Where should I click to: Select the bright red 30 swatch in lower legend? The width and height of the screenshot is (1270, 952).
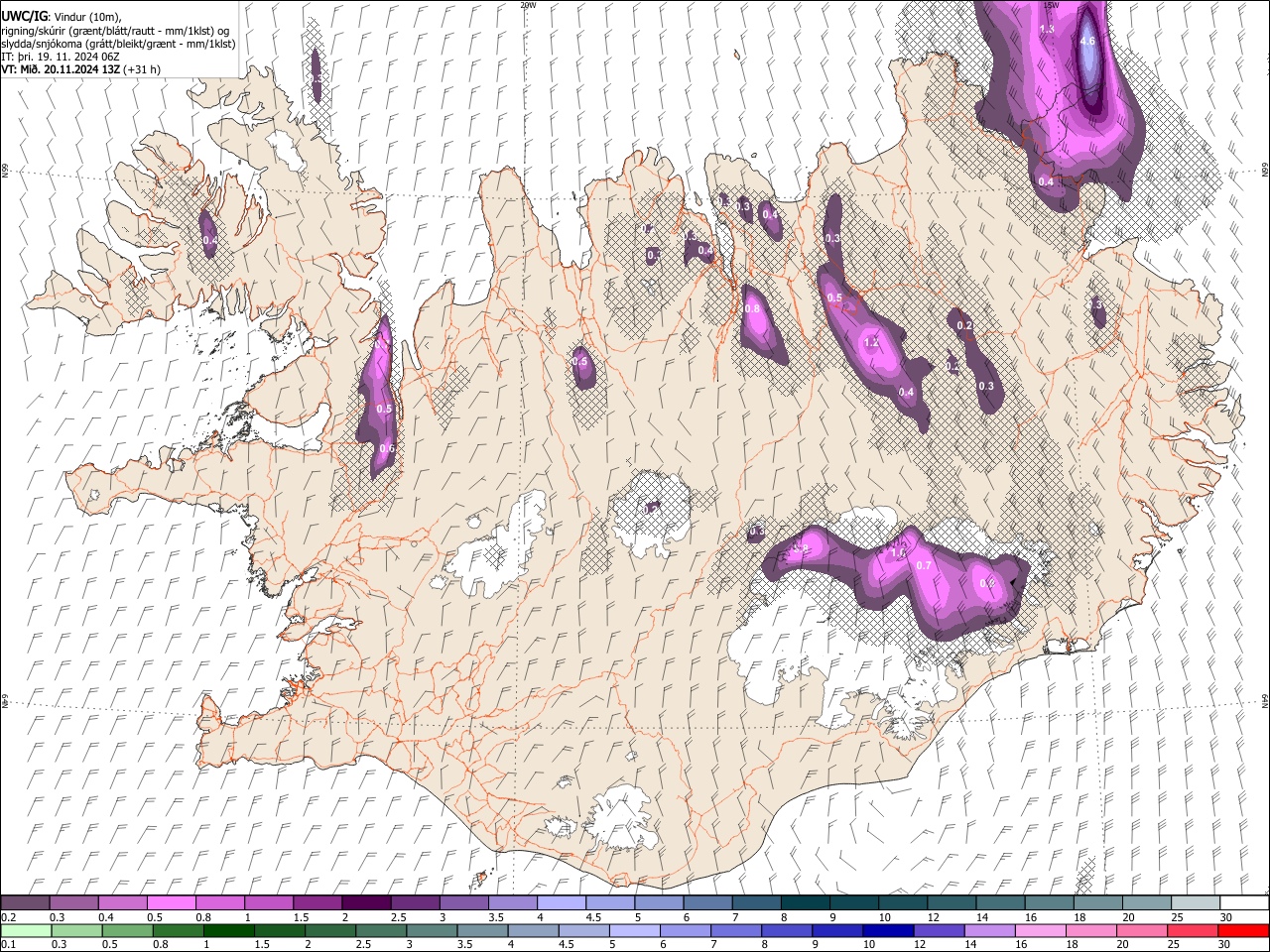pyautogui.click(x=1244, y=930)
